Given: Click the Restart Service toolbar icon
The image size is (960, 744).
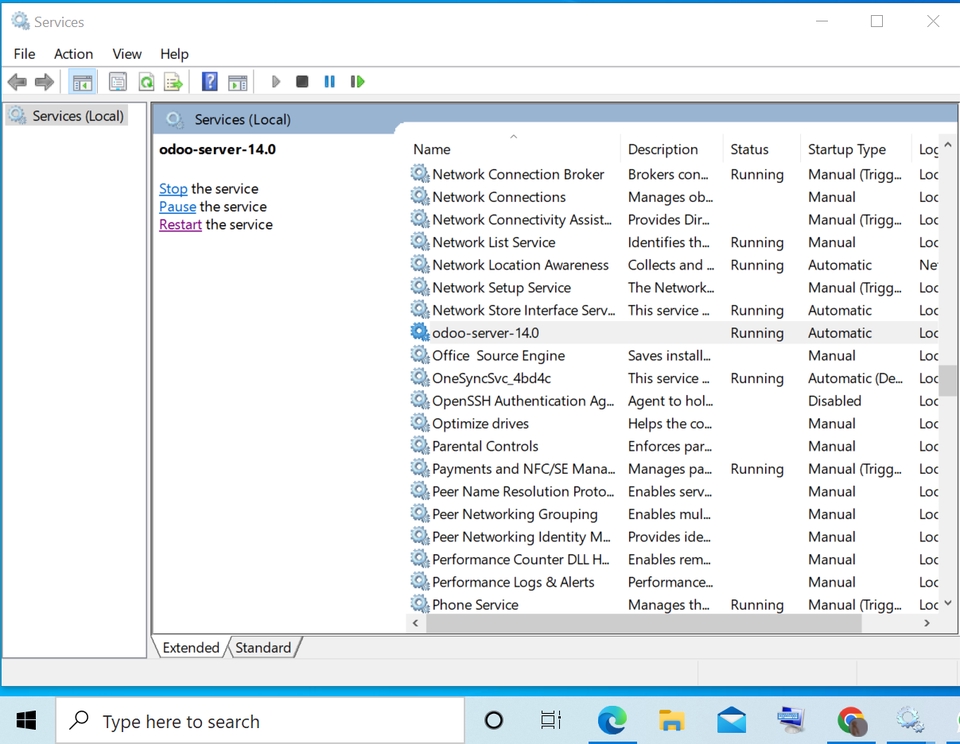Looking at the screenshot, I should click(357, 82).
